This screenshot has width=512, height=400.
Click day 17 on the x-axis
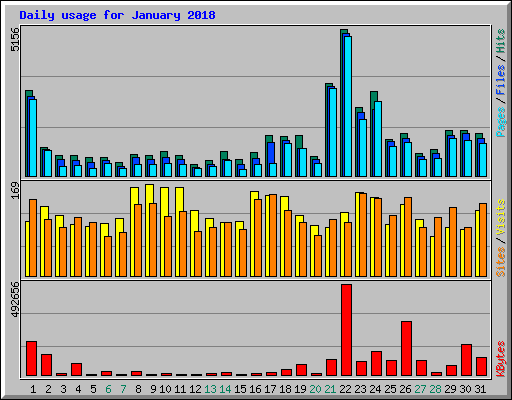[x=270, y=389]
